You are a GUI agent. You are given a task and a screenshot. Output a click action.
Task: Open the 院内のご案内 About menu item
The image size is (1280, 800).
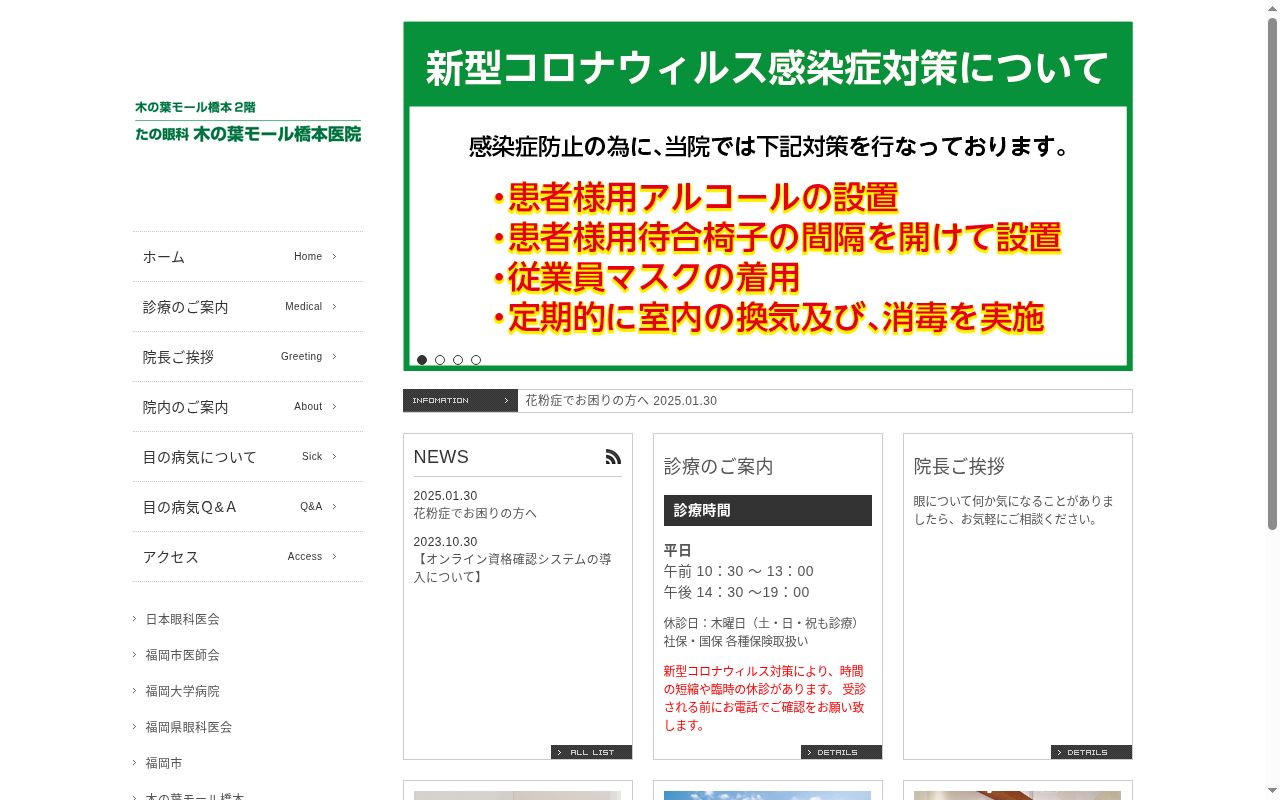pos(248,407)
